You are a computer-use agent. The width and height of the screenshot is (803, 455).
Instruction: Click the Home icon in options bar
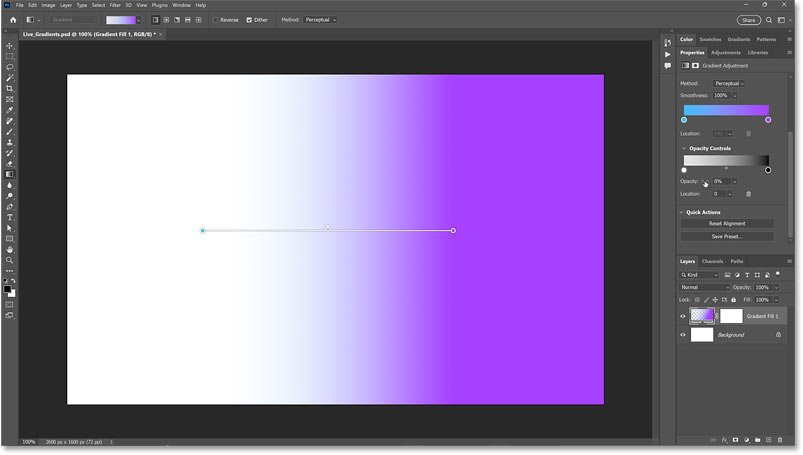click(x=10, y=19)
